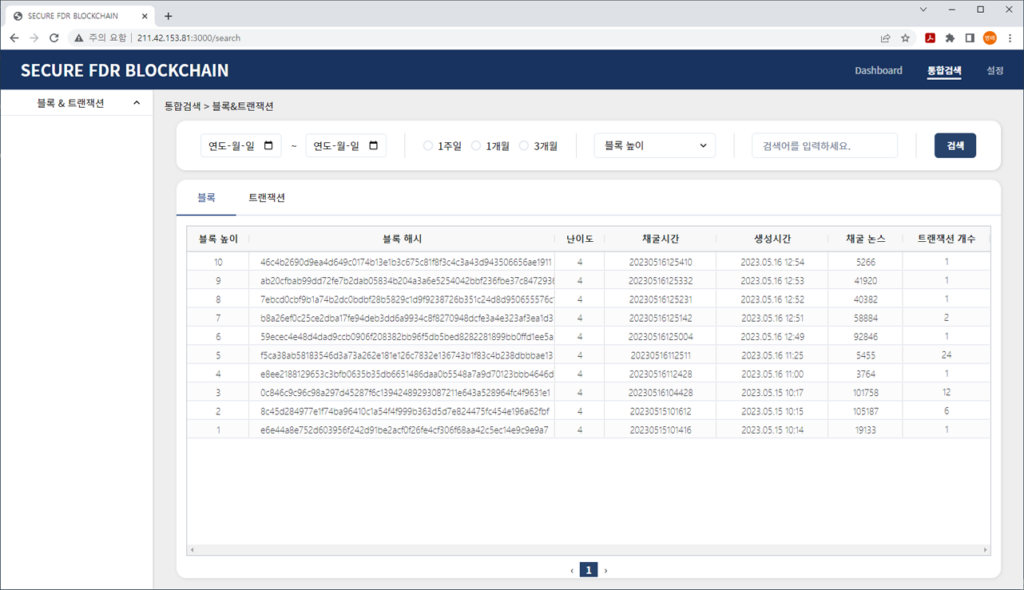The image size is (1024, 590).
Task: Select the 1개월 radio button
Action: point(476,146)
